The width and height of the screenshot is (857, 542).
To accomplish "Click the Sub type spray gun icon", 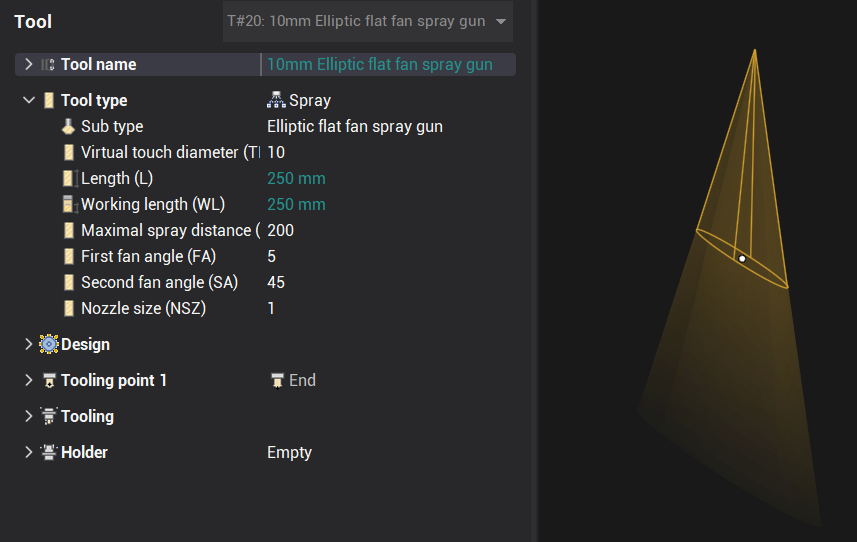I will tap(68, 126).
